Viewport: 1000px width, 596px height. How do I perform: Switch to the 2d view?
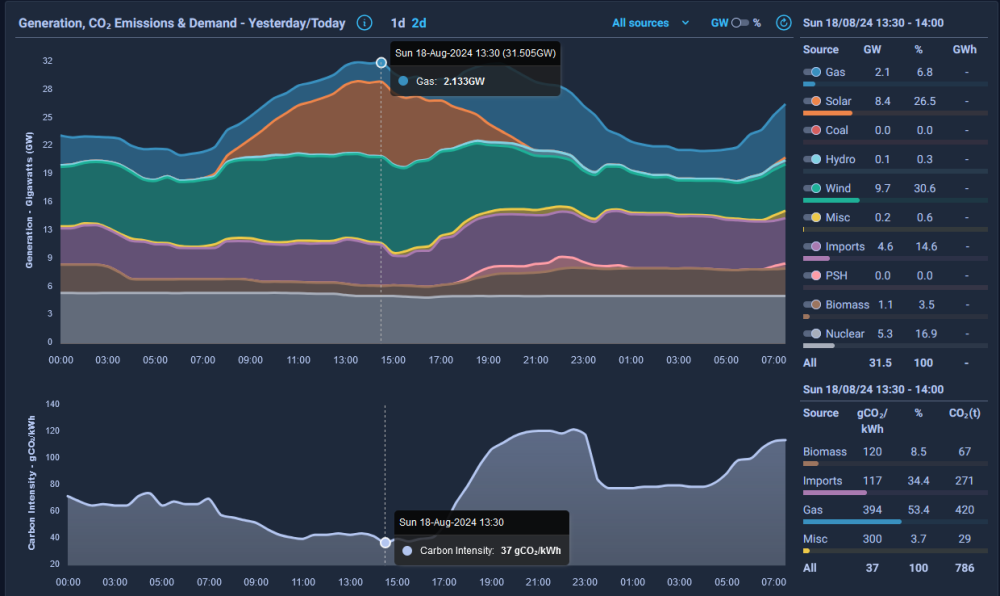point(419,23)
